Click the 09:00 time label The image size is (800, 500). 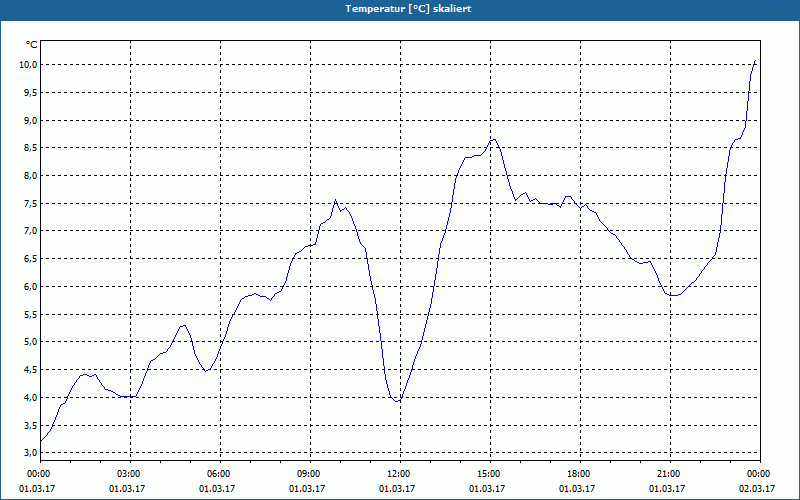(x=310, y=474)
